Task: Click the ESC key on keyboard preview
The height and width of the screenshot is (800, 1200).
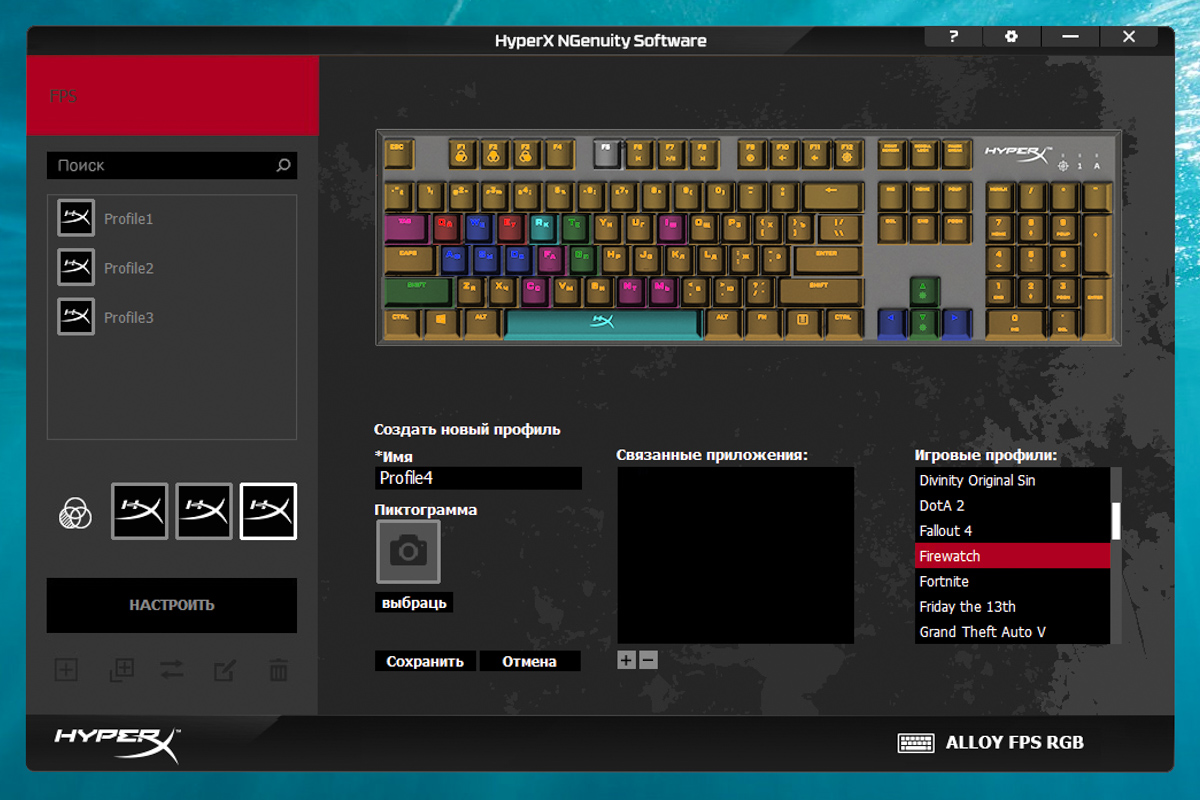Action: (x=399, y=152)
